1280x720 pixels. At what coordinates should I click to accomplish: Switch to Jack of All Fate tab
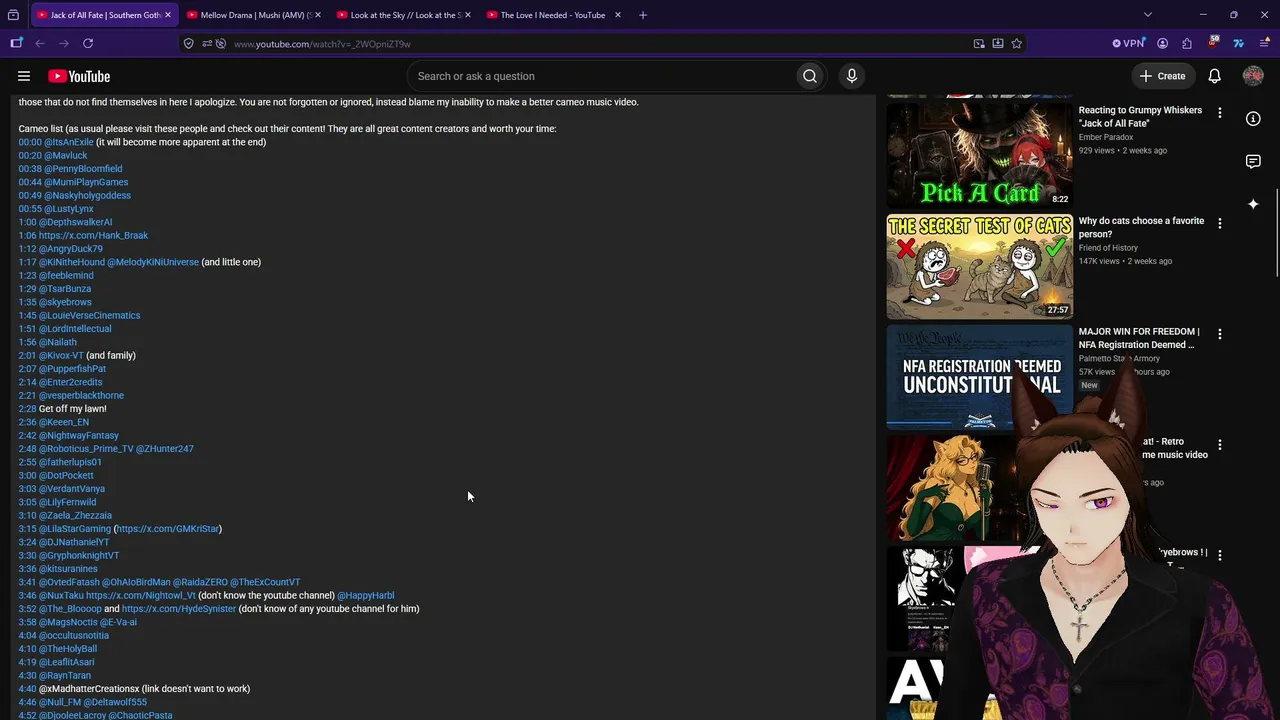coord(103,15)
